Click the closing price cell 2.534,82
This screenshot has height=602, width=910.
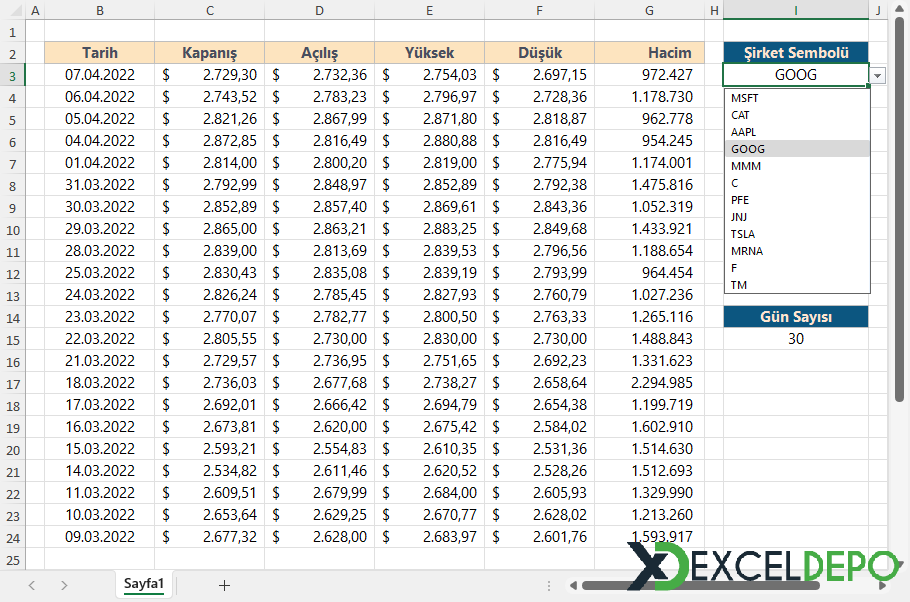click(210, 471)
